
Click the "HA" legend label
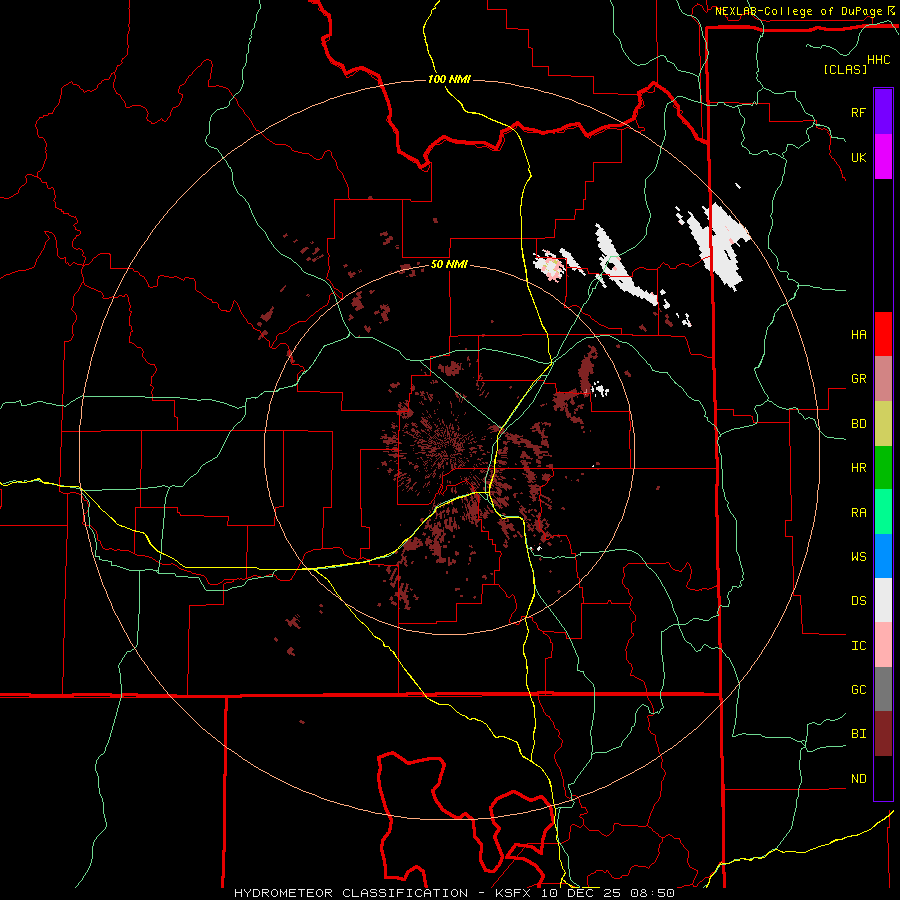coord(859,335)
